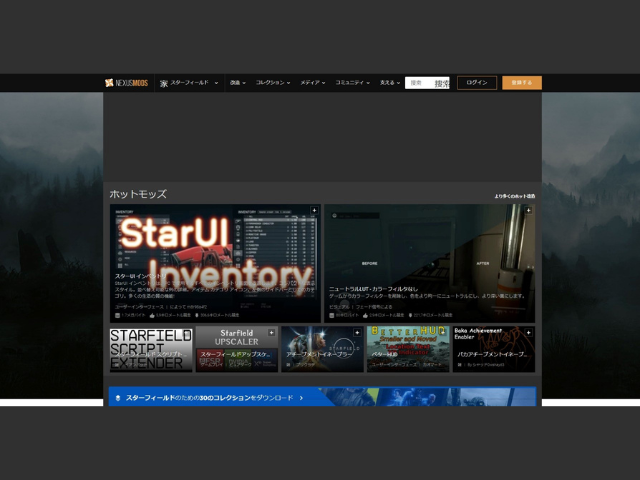Screen dimensions: 640x480
Task: Open the Neutral LUT before/after mod card
Action: click(429, 263)
